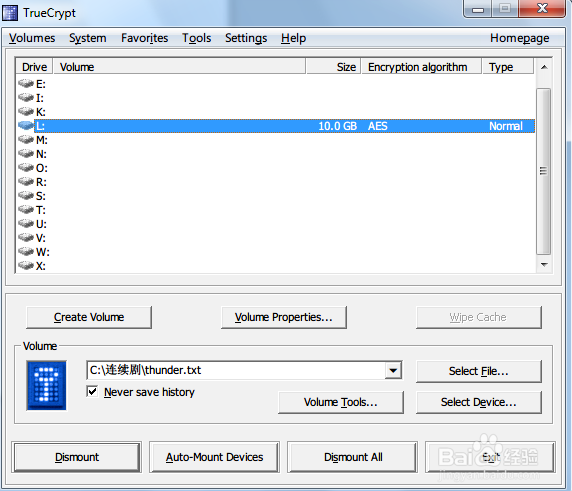Sort by the Size column header

pyautogui.click(x=333, y=67)
